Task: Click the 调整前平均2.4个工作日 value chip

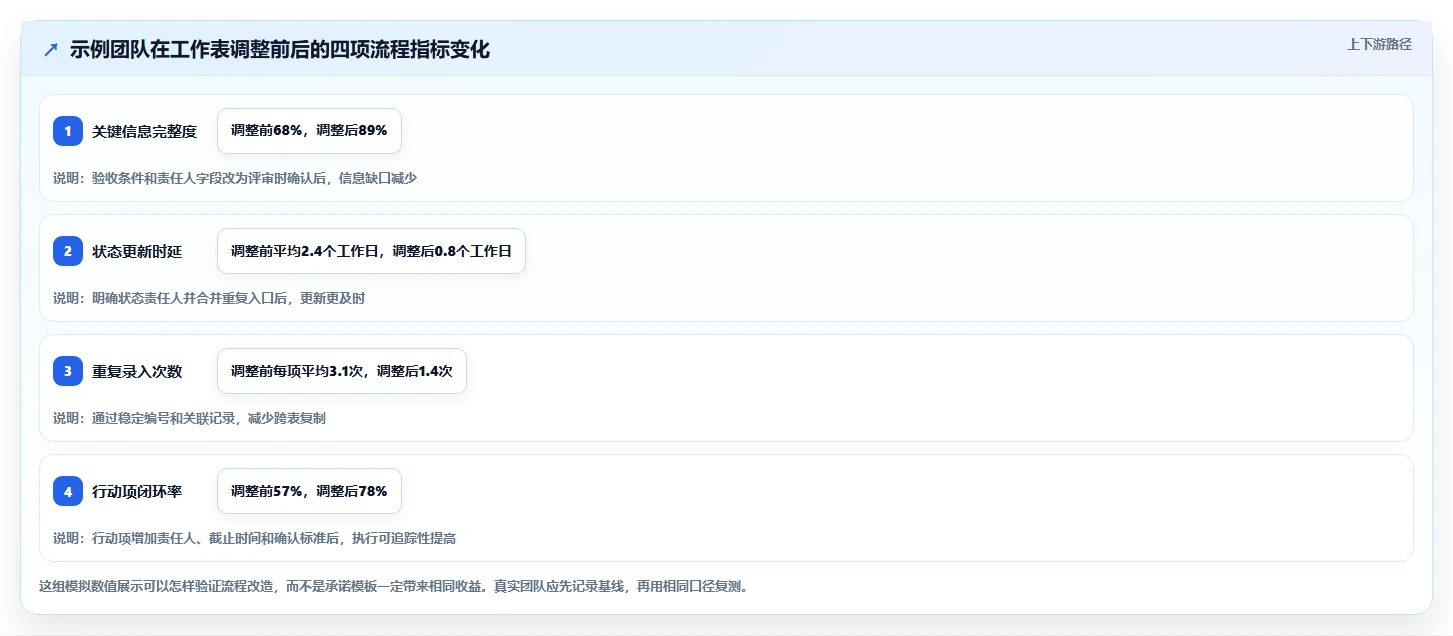Action: (x=371, y=251)
